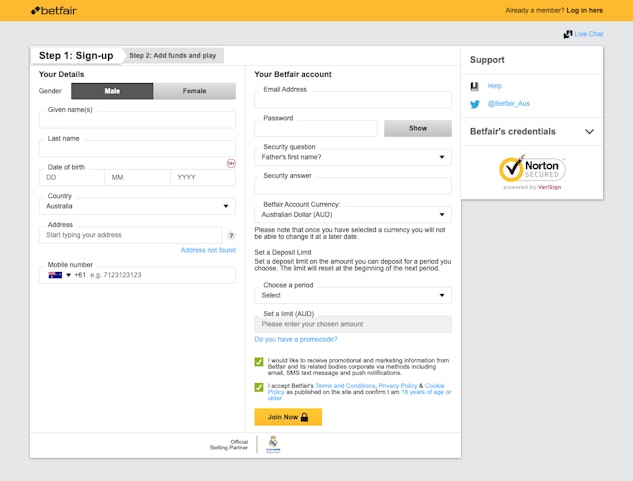The height and width of the screenshot is (481, 633).
Task: Switch to Step 1: Sign-up tab
Action: pyautogui.click(x=76, y=56)
